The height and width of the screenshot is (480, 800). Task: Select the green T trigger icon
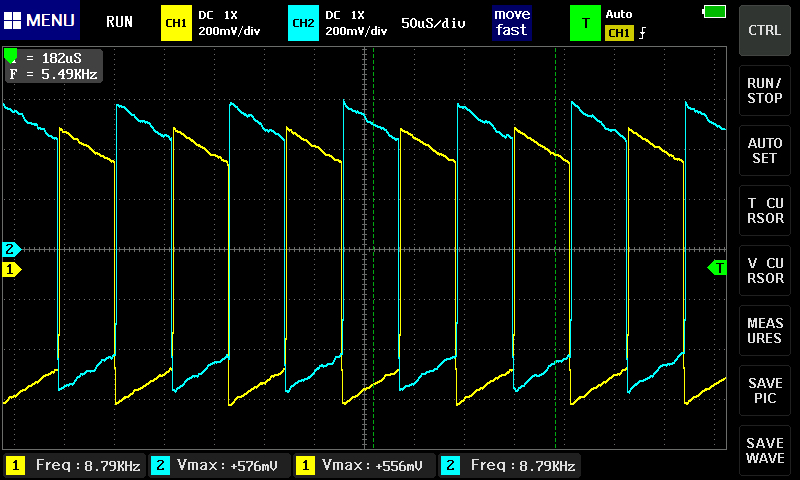585,22
